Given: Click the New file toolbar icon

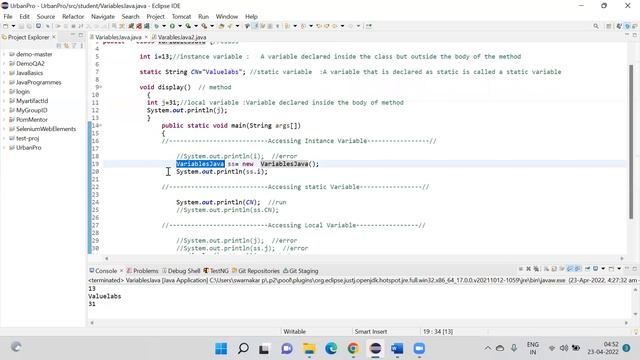Looking at the screenshot, I should point(6,26).
